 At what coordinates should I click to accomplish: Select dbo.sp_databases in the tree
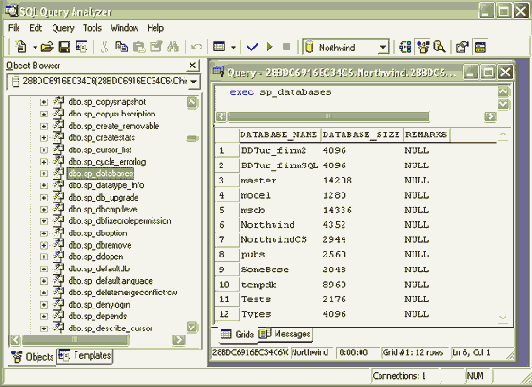(x=100, y=174)
